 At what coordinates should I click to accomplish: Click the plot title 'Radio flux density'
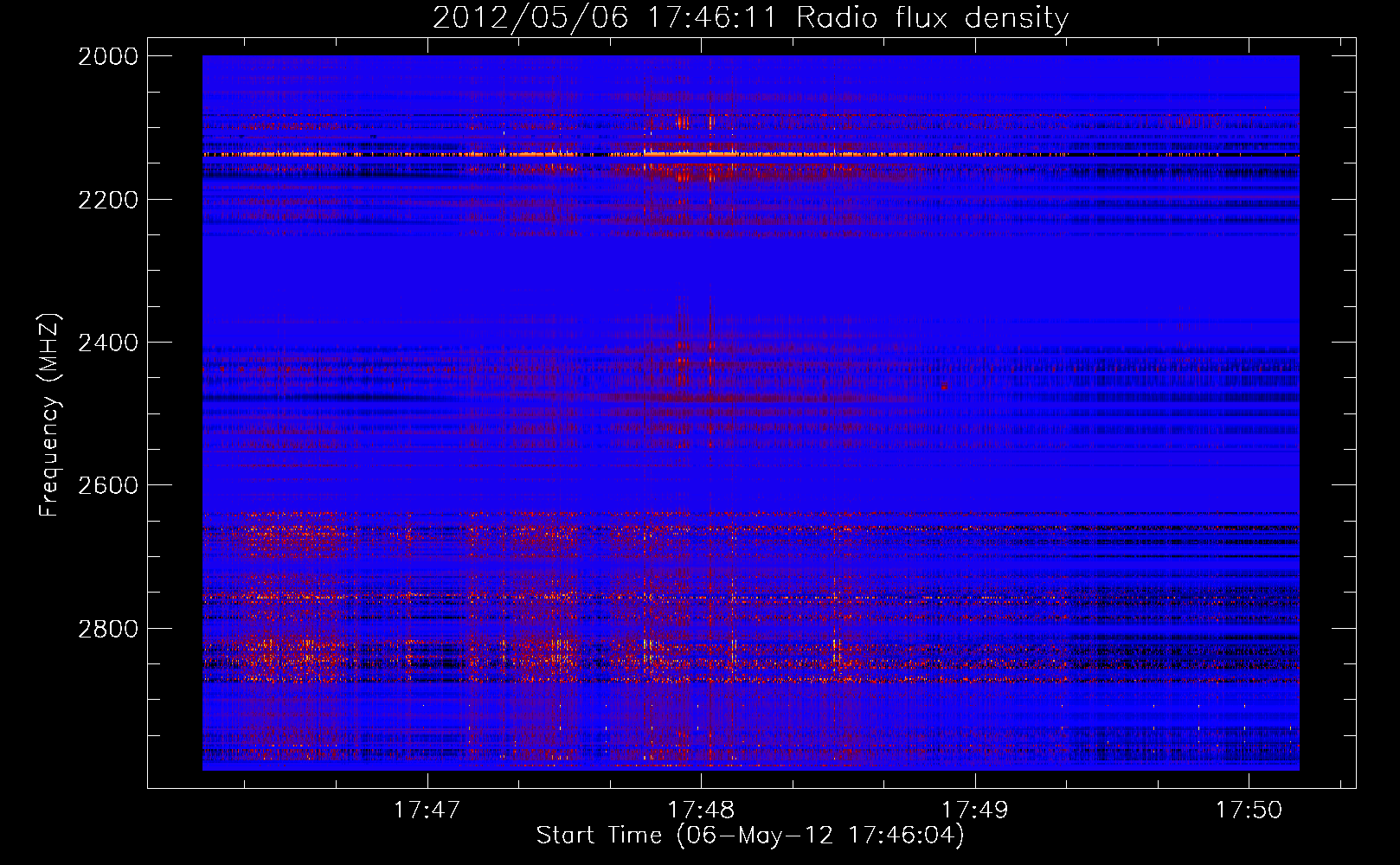coord(933,17)
